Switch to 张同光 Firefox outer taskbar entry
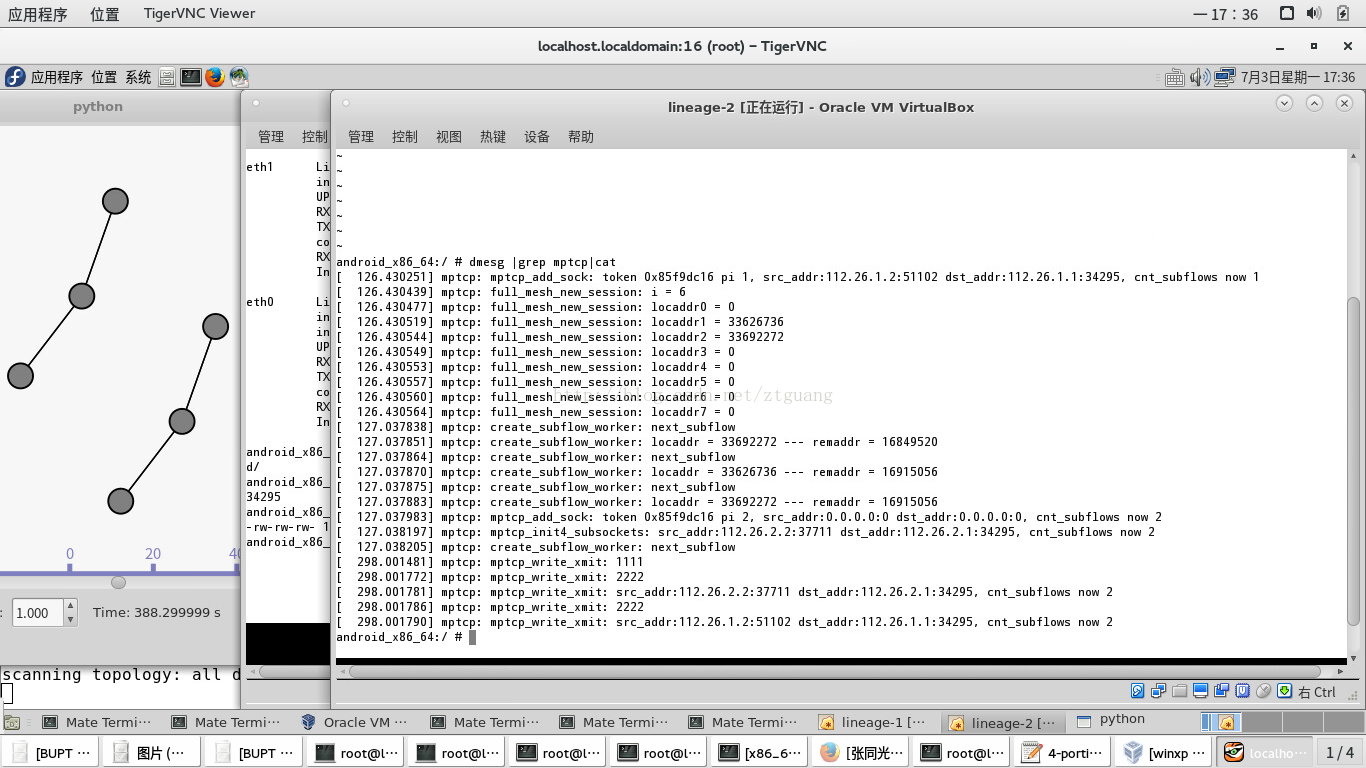Screen dimensions: 1366x768 (x=861, y=753)
